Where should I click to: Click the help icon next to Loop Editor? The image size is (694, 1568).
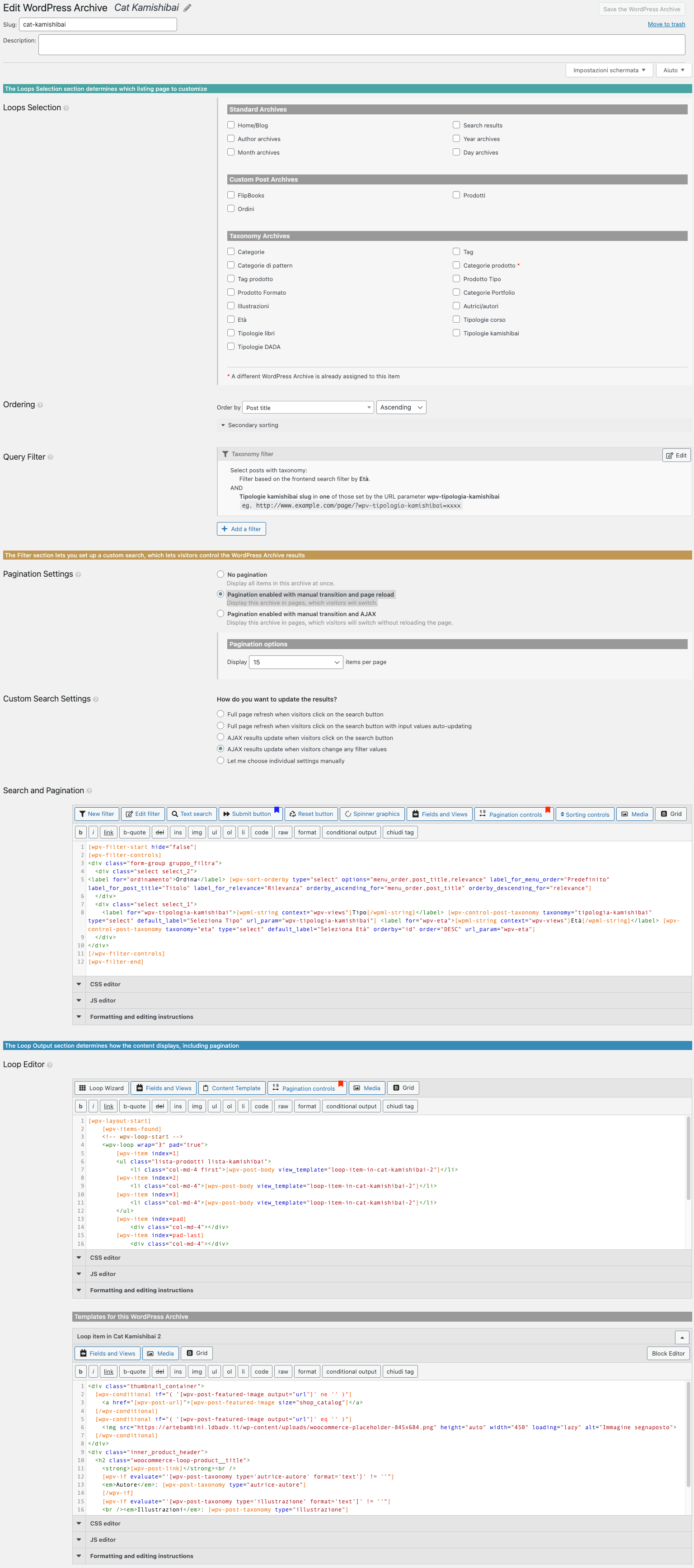point(50,1065)
